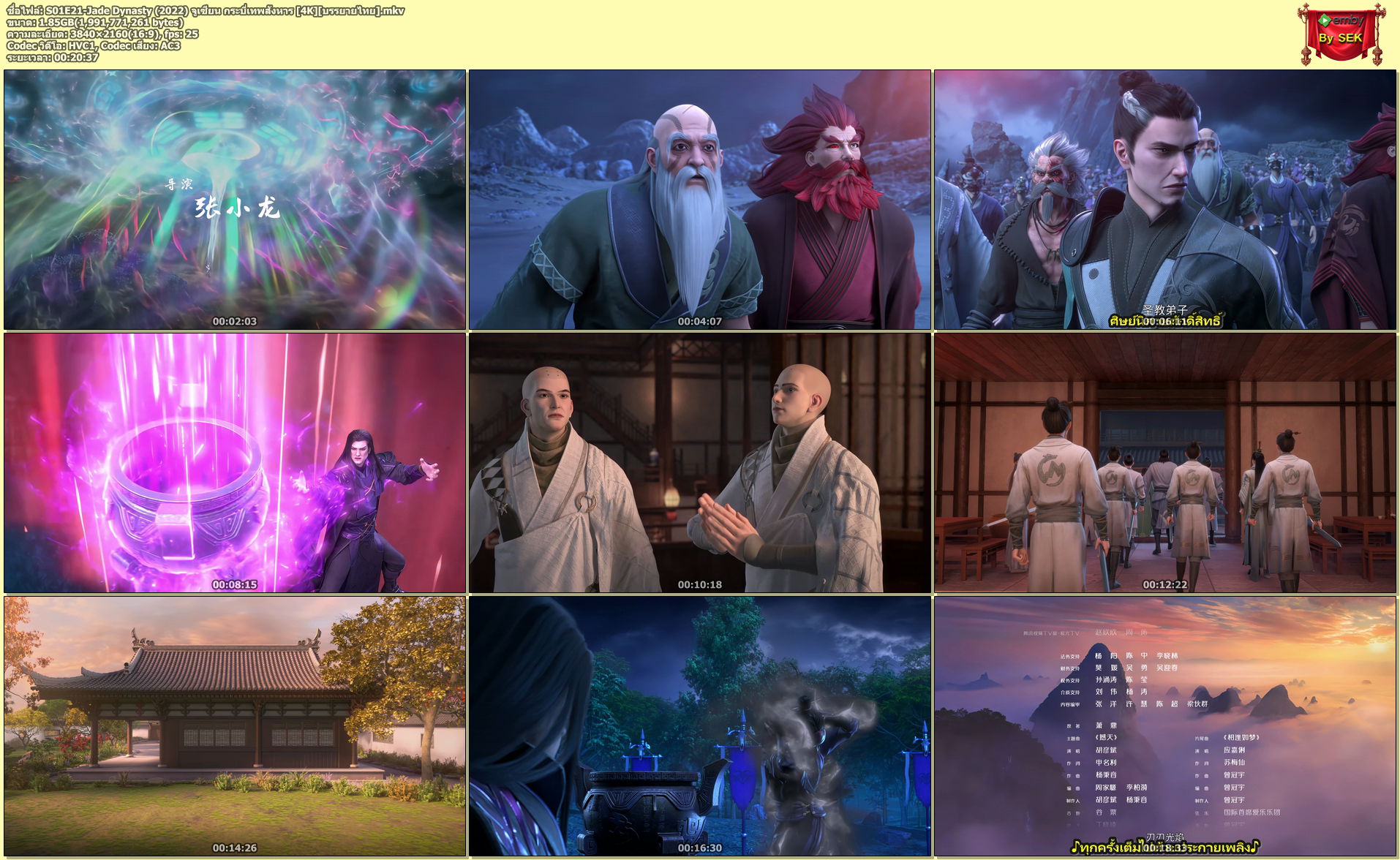Click the Chinese name 张小龙 in first thumbnail

(238, 209)
